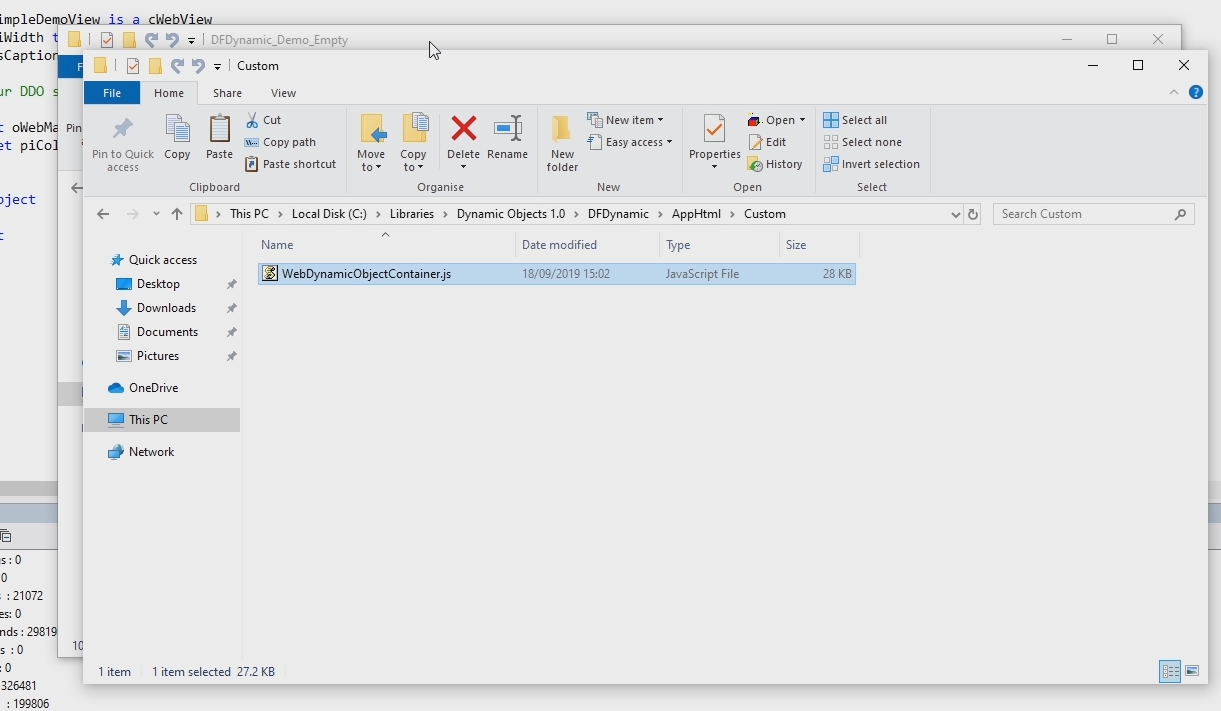Click the Help question mark icon
The width and height of the screenshot is (1221, 711).
pos(1196,92)
